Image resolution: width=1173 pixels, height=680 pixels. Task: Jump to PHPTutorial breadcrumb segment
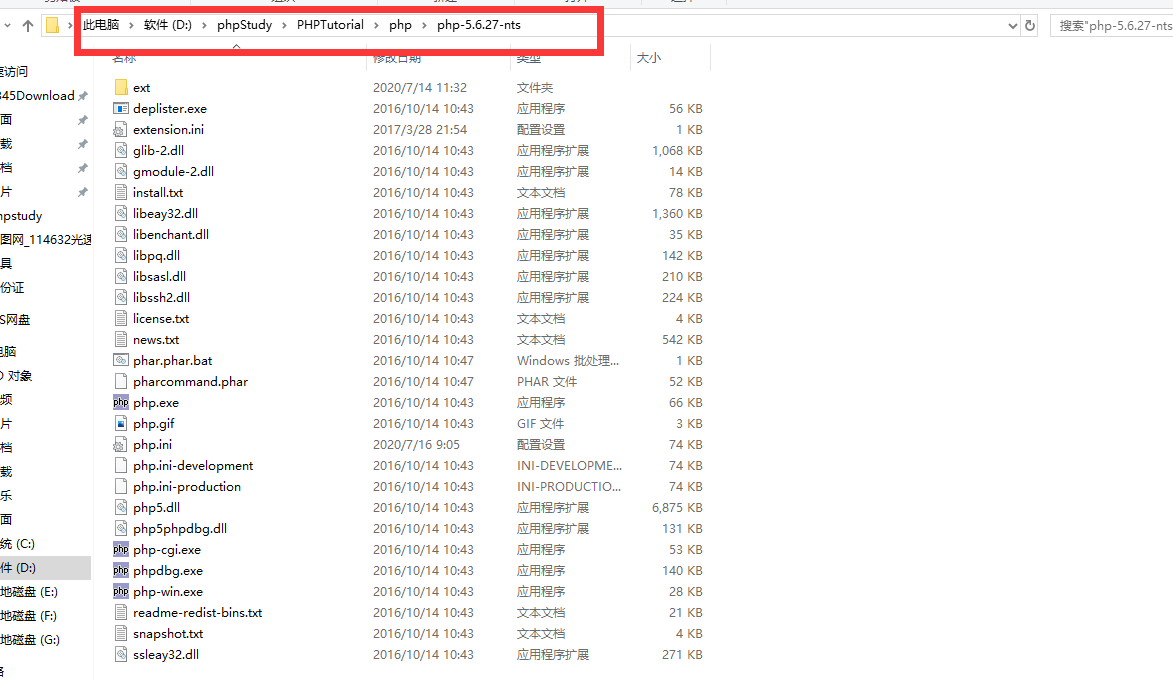pos(330,25)
